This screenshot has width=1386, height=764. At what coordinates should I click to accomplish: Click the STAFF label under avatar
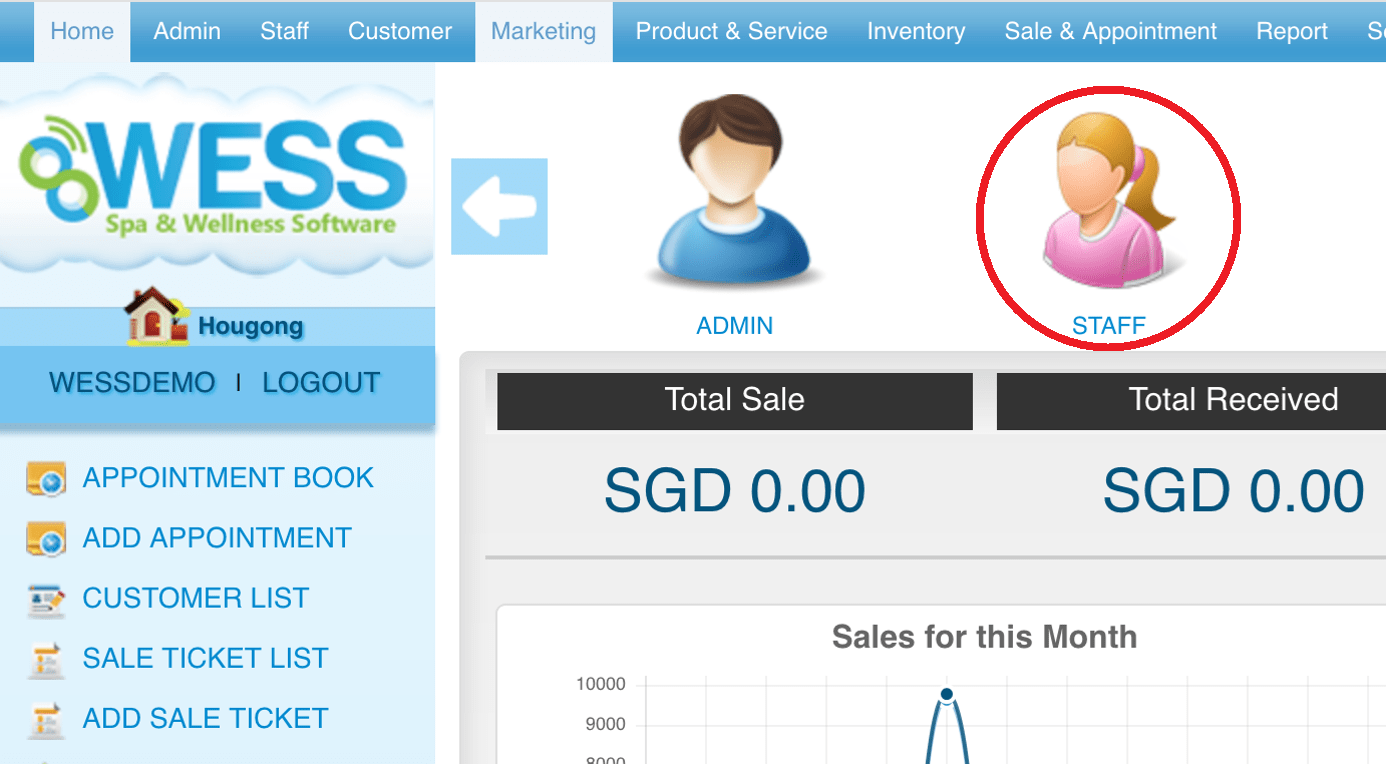pos(1109,326)
